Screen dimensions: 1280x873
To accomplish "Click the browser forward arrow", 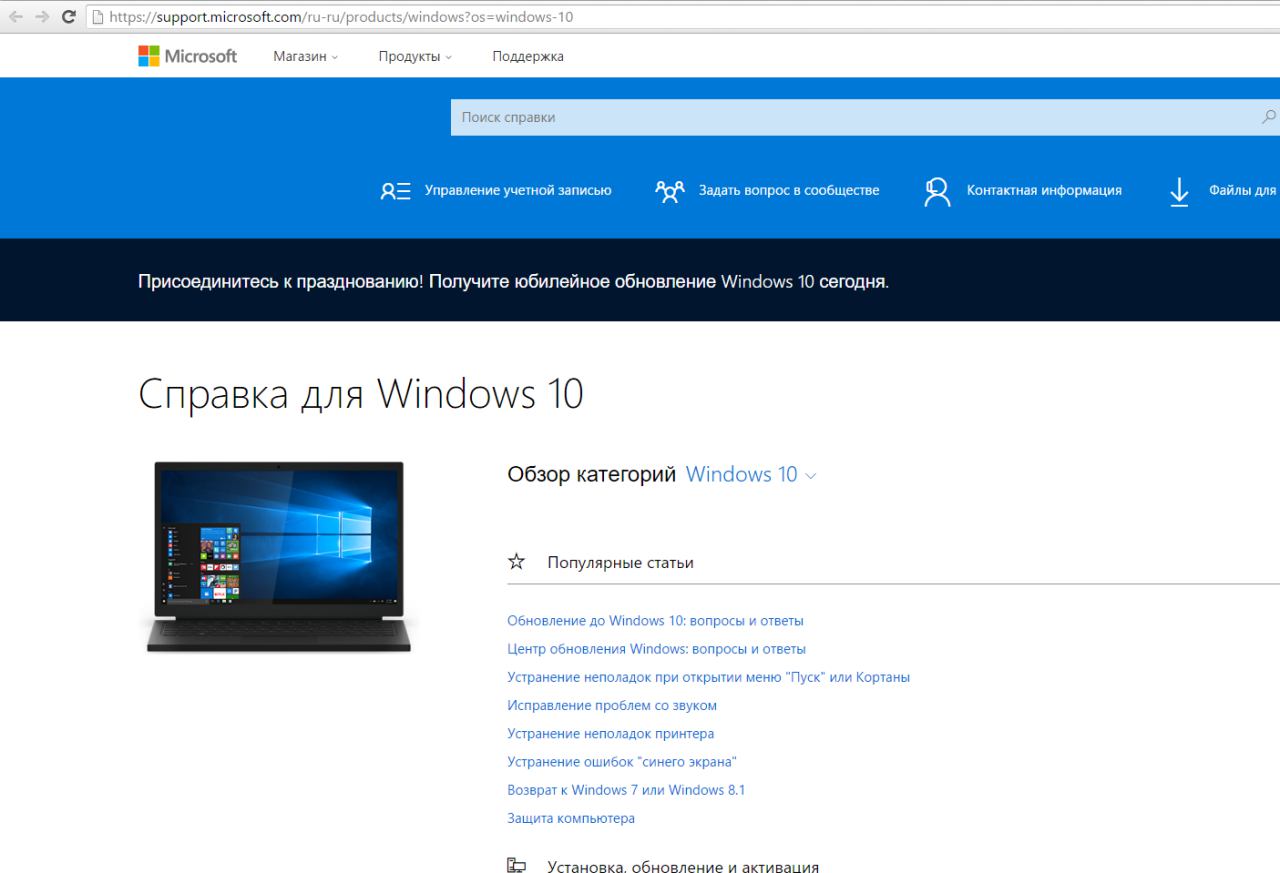I will 42,17.
